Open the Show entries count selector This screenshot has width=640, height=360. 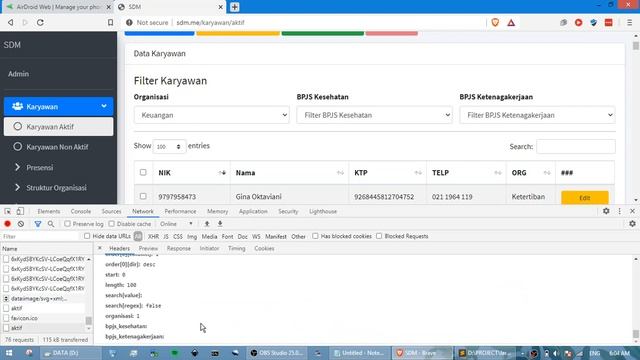[x=169, y=146]
